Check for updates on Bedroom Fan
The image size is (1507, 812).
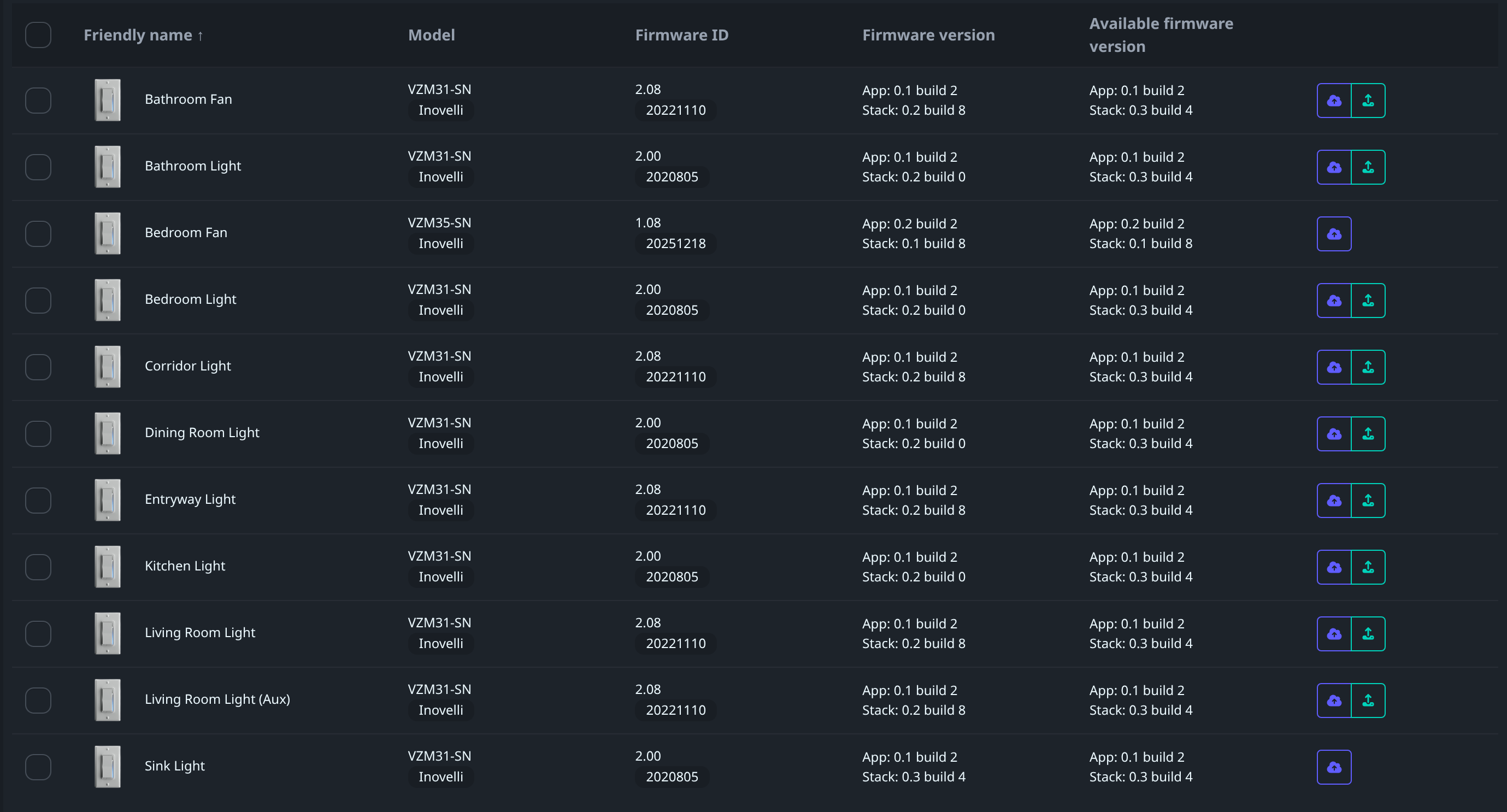click(1334, 234)
